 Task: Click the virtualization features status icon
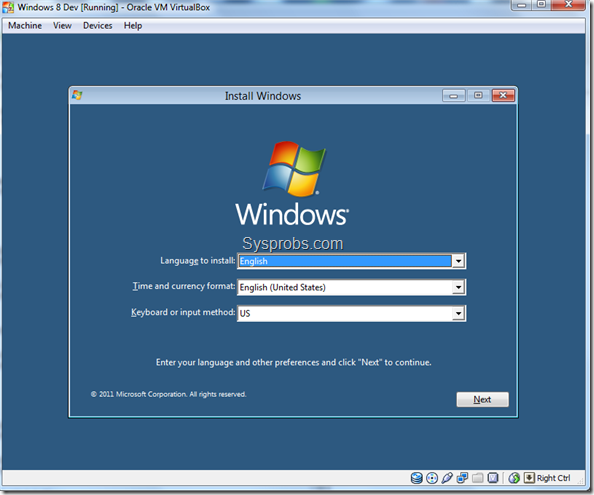click(493, 478)
